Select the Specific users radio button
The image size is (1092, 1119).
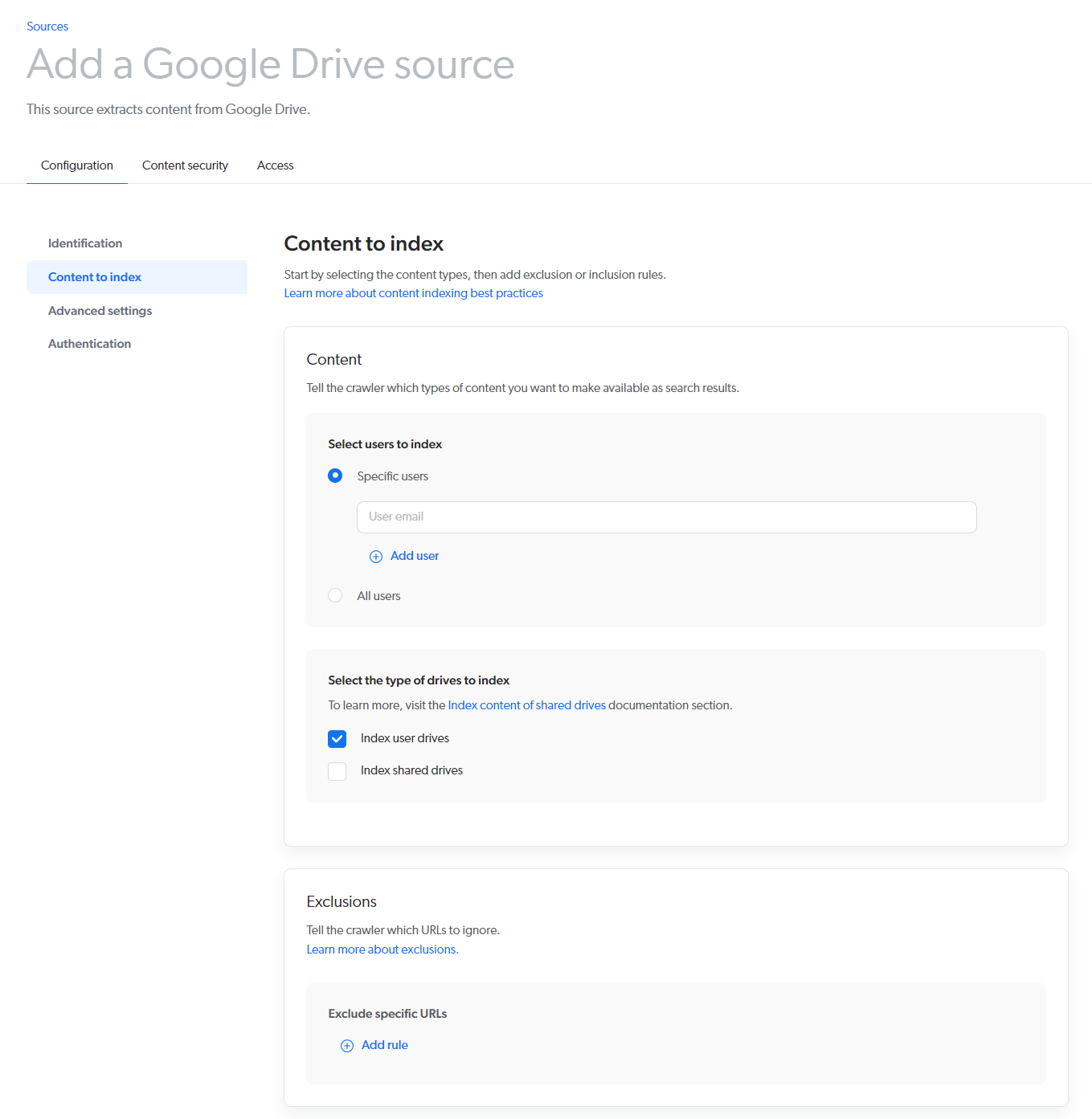point(335,476)
